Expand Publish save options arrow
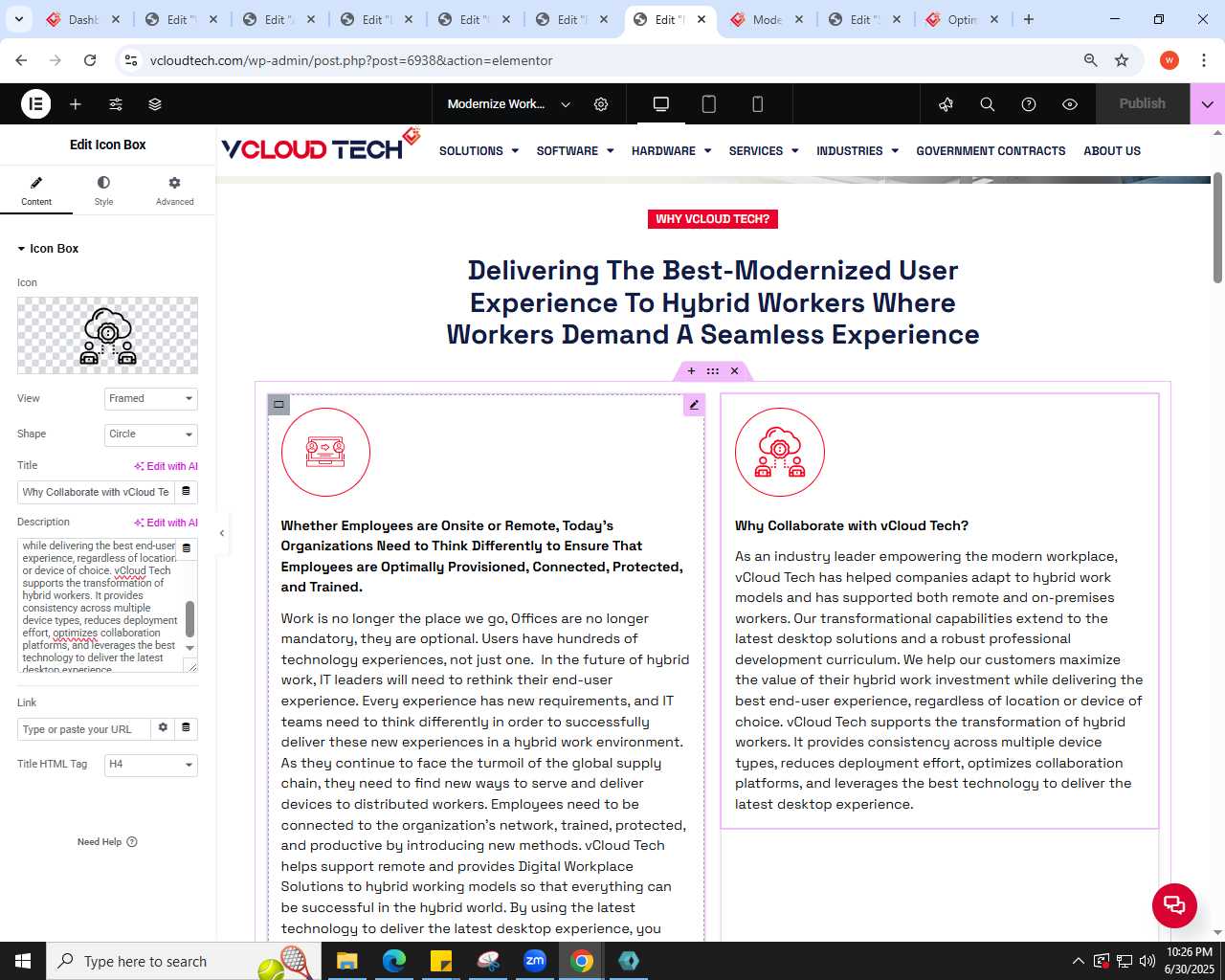Image resolution: width=1225 pixels, height=980 pixels. (x=1208, y=104)
